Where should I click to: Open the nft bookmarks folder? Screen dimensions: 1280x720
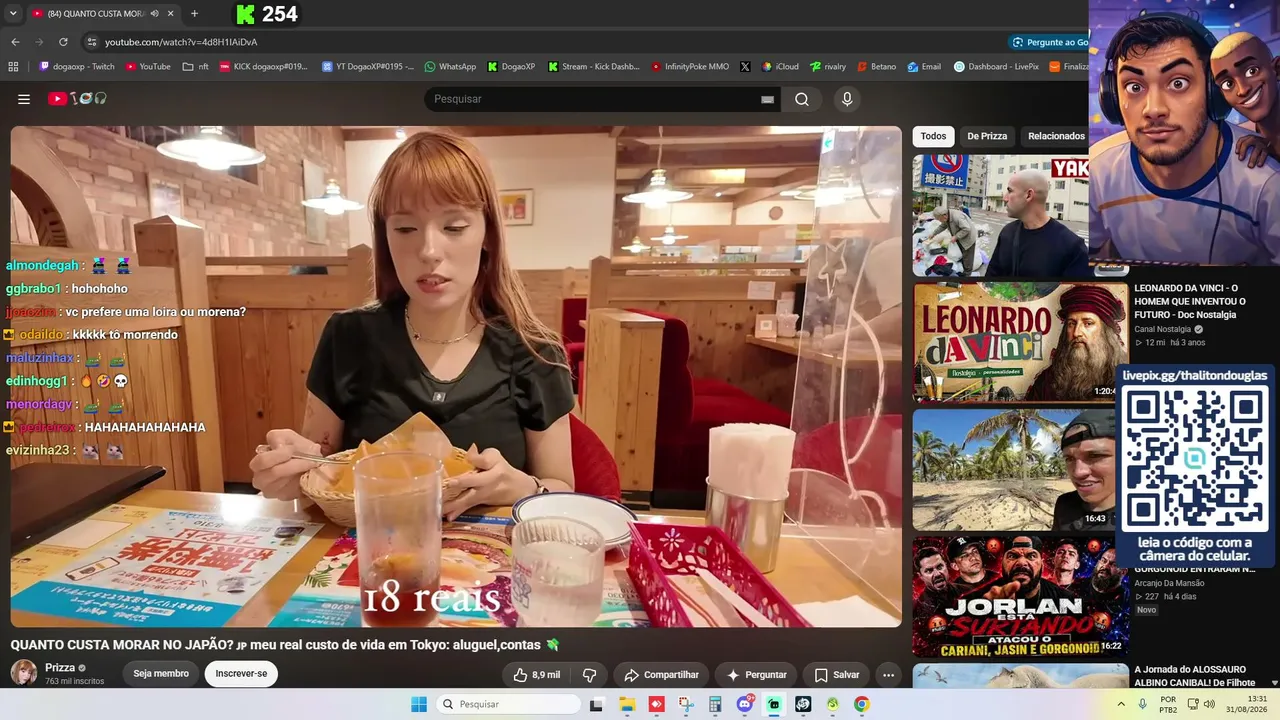click(x=196, y=67)
